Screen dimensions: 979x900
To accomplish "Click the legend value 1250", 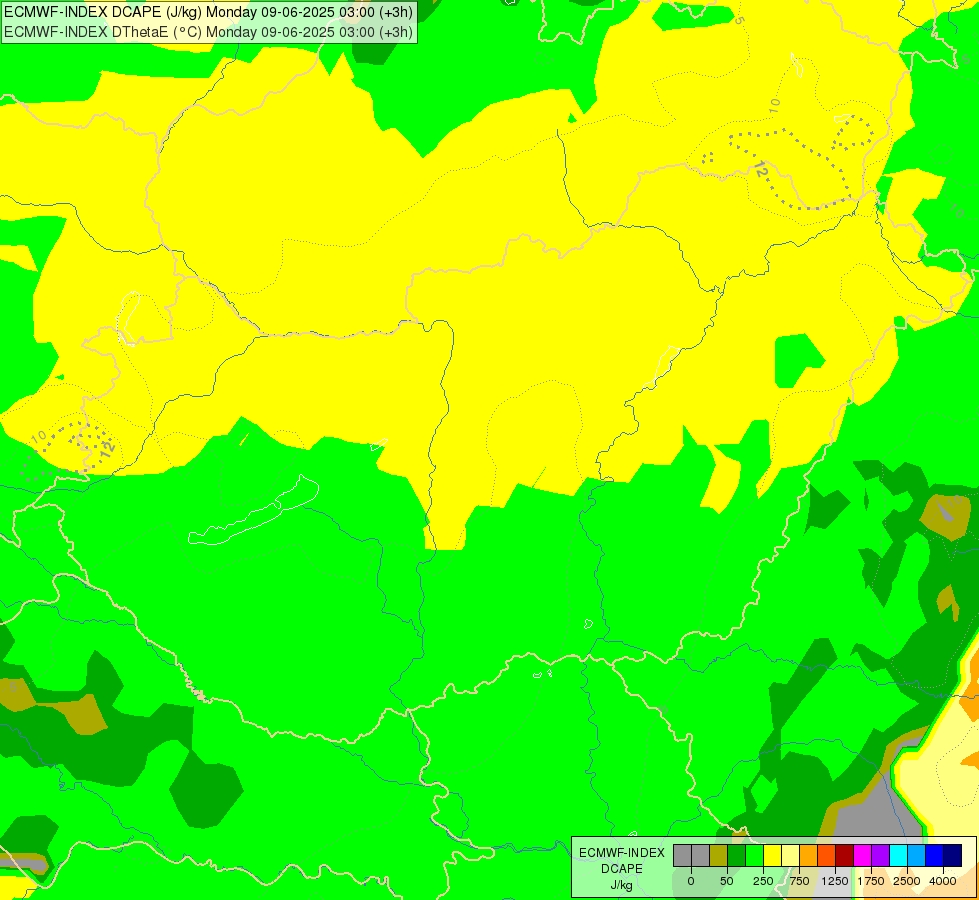I will [835, 881].
